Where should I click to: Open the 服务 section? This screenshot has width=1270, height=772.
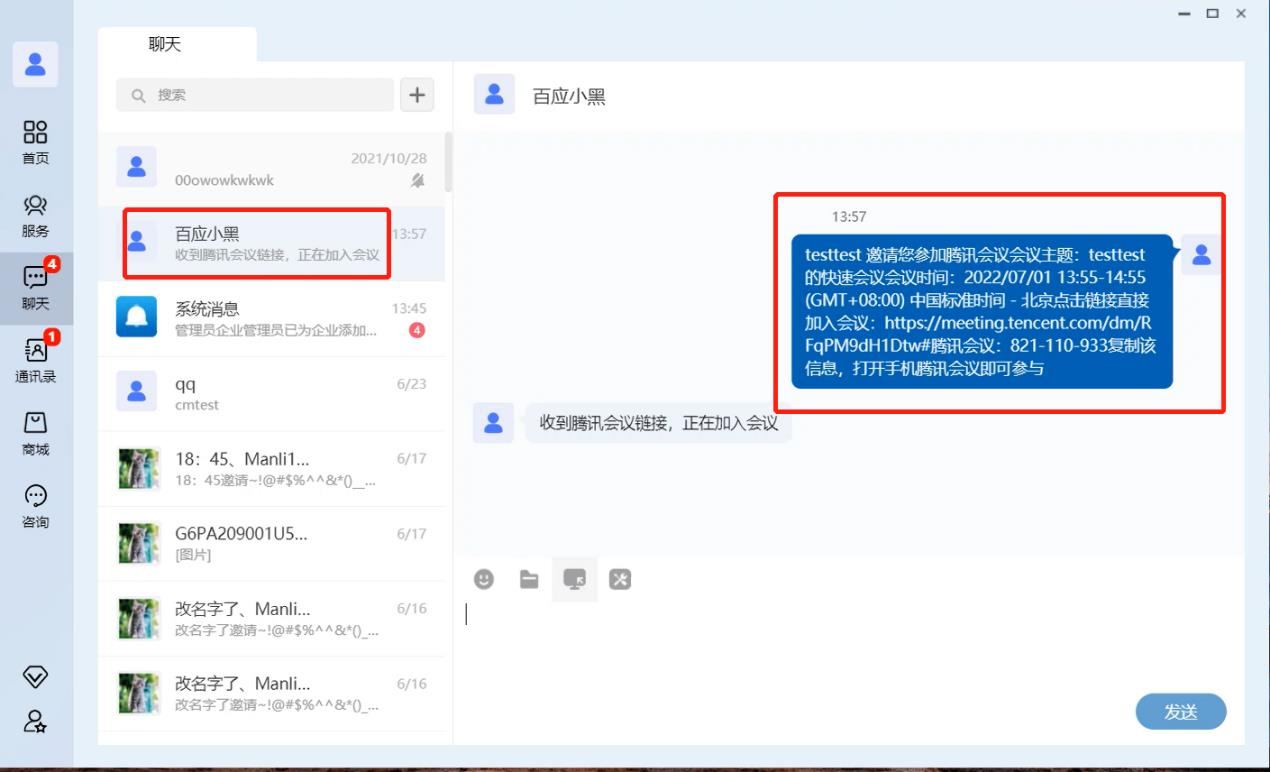point(35,216)
